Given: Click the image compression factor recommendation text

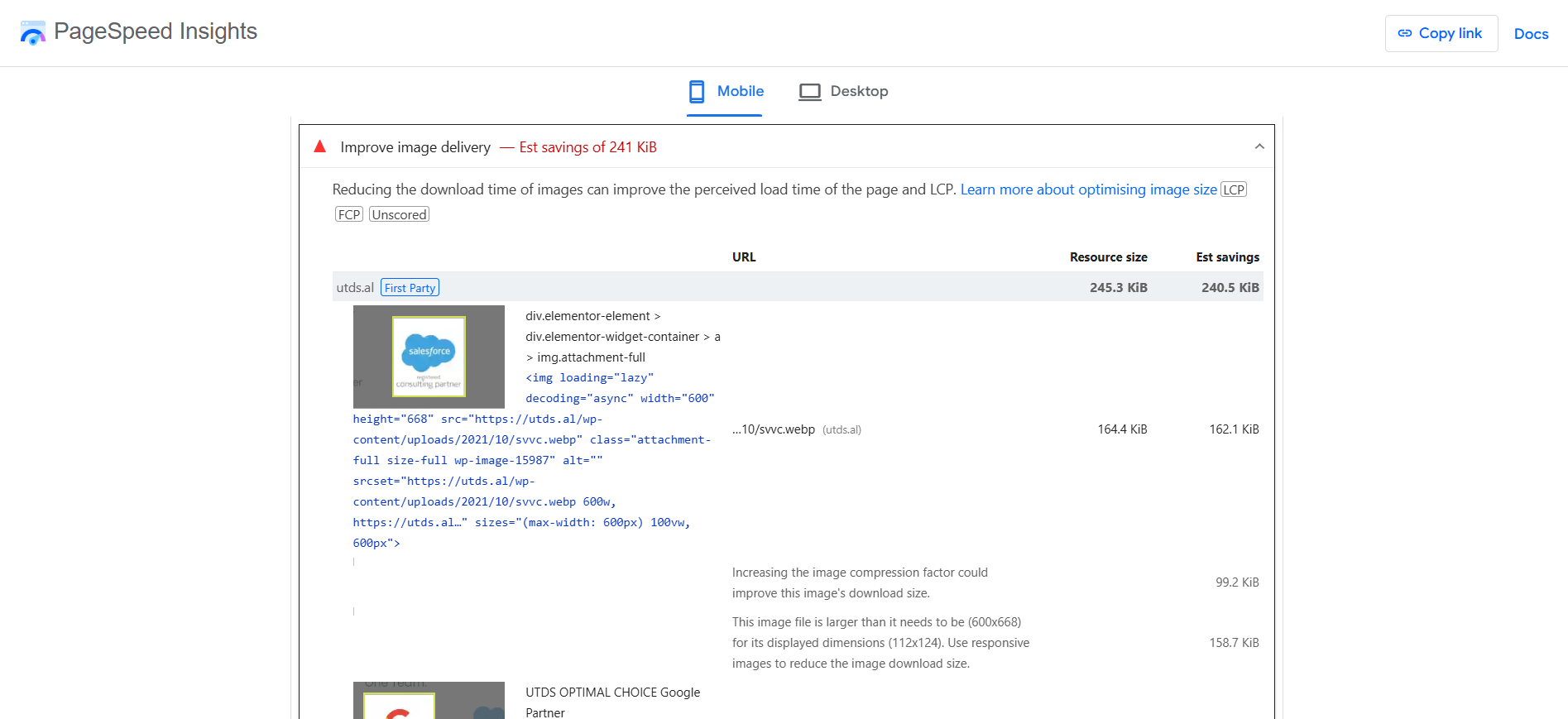Looking at the screenshot, I should (860, 582).
